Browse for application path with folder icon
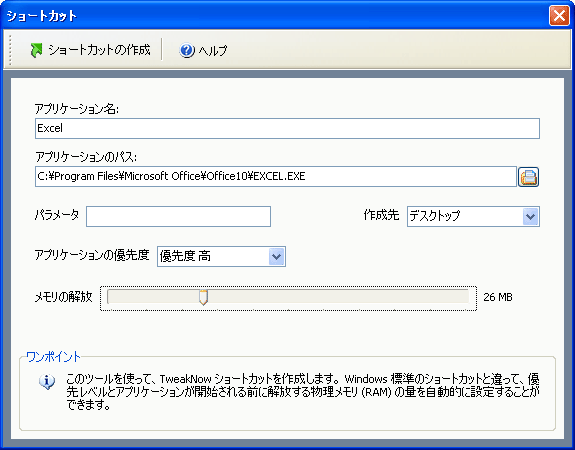The height and width of the screenshot is (450, 575). pos(528,177)
